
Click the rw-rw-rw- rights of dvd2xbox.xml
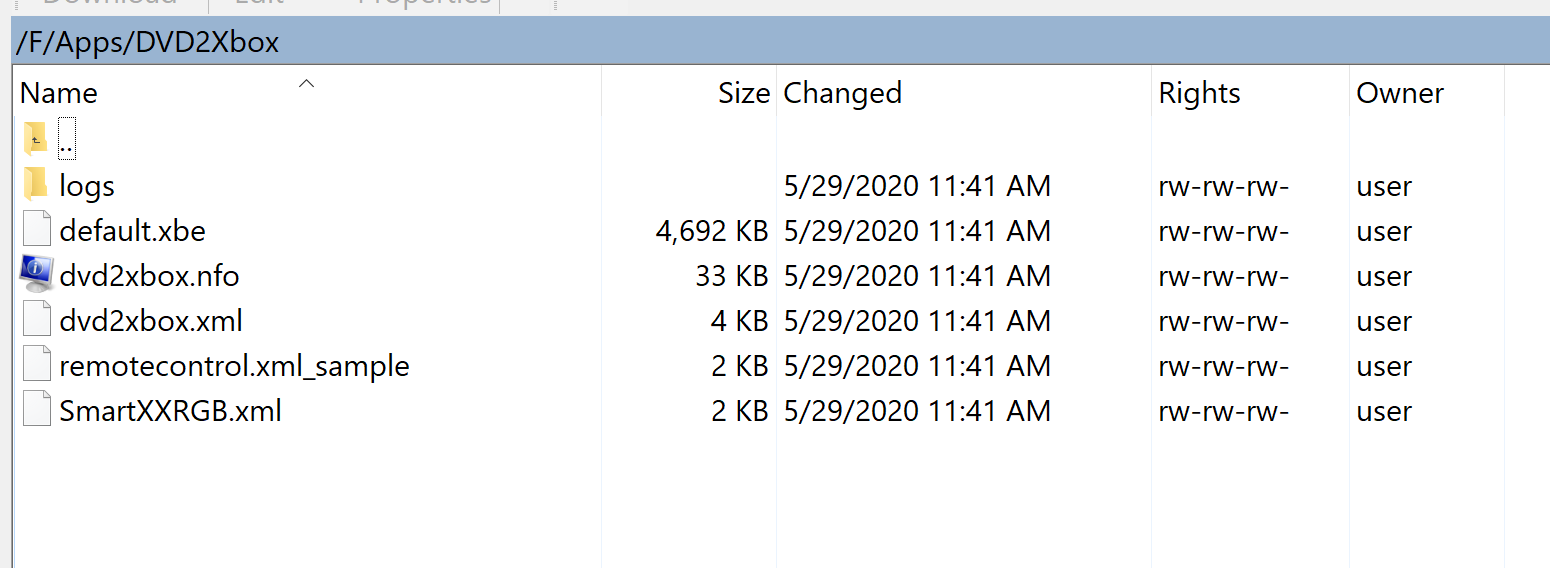click(x=1223, y=321)
